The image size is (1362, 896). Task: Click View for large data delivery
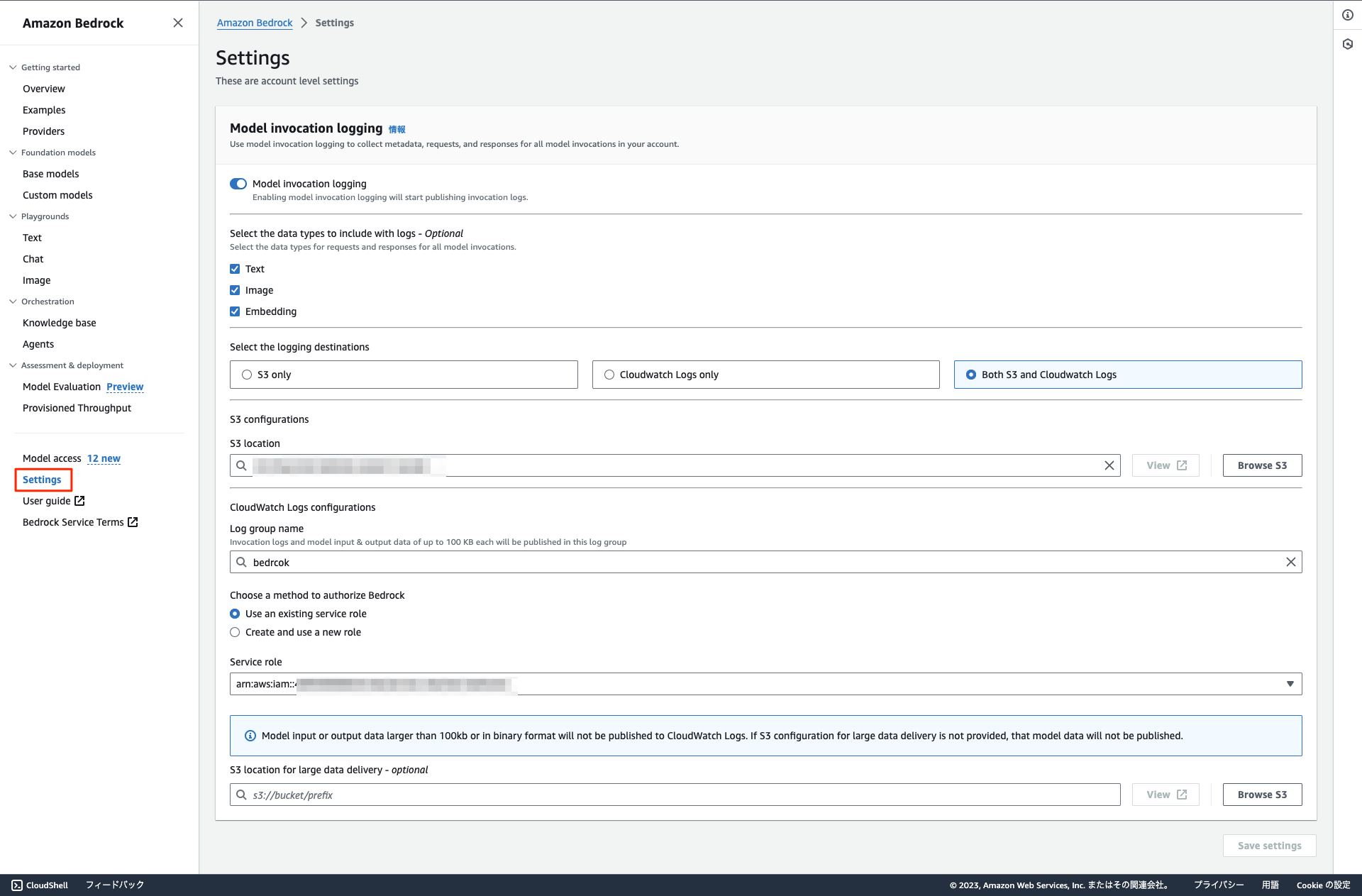click(x=1166, y=795)
